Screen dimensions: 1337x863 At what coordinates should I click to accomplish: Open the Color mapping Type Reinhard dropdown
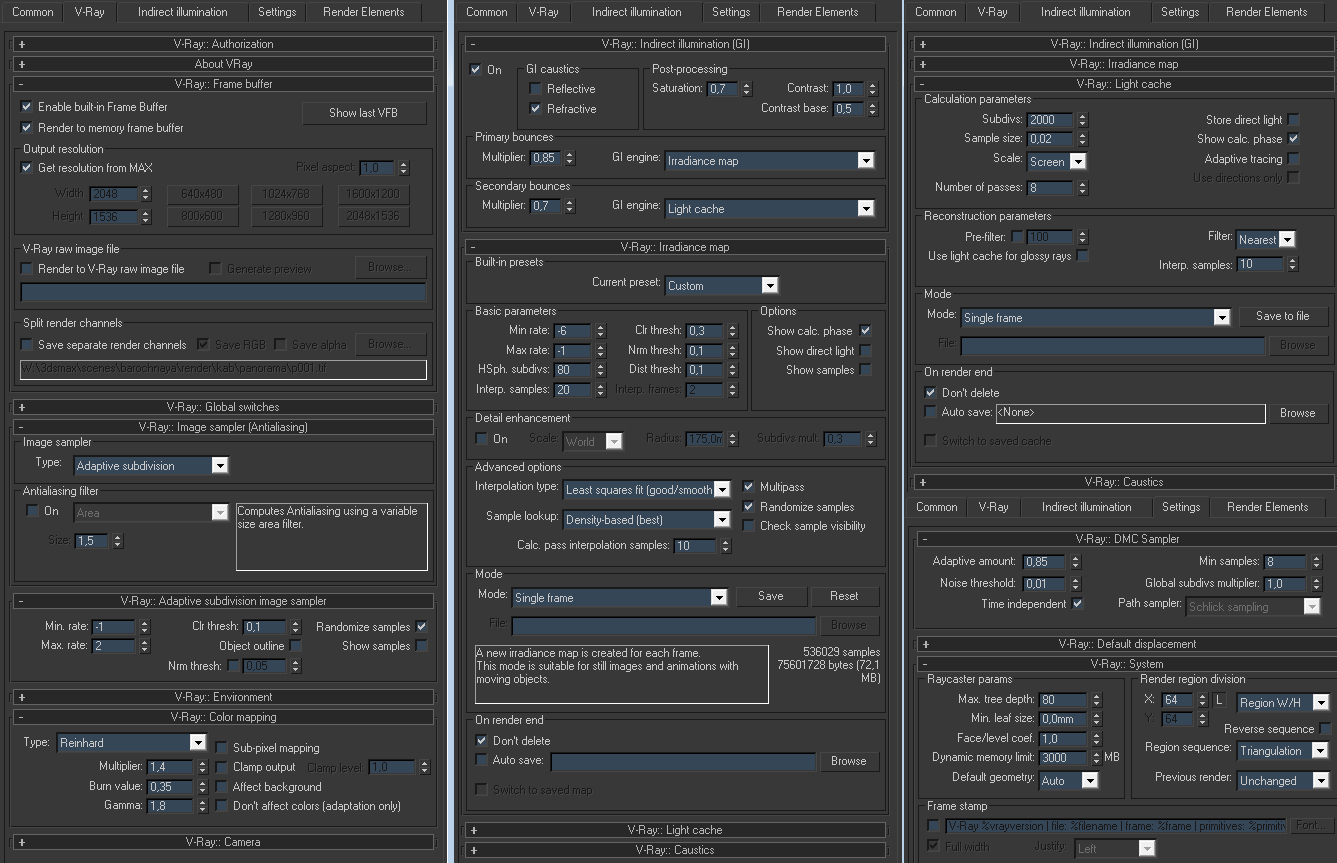point(131,743)
